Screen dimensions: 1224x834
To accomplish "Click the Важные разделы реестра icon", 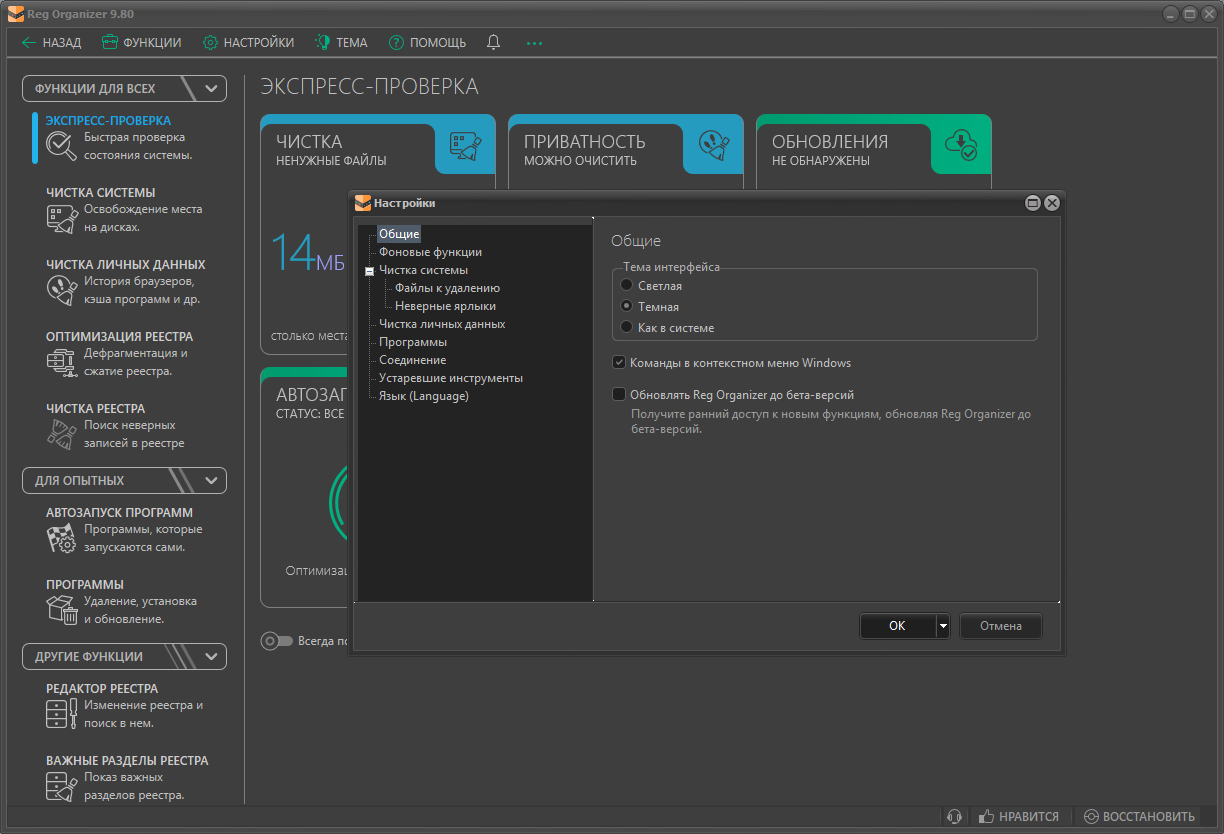I will [x=61, y=786].
